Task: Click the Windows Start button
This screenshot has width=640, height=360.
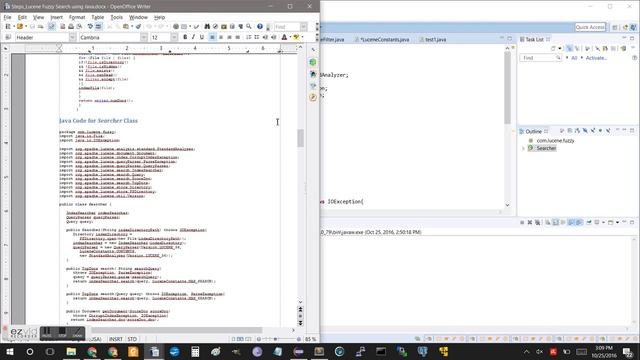Action: (x=10, y=351)
